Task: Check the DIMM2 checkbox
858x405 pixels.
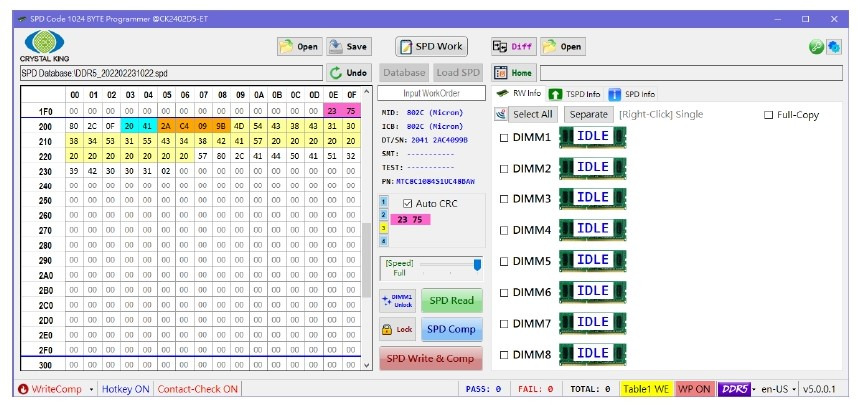Action: point(504,169)
